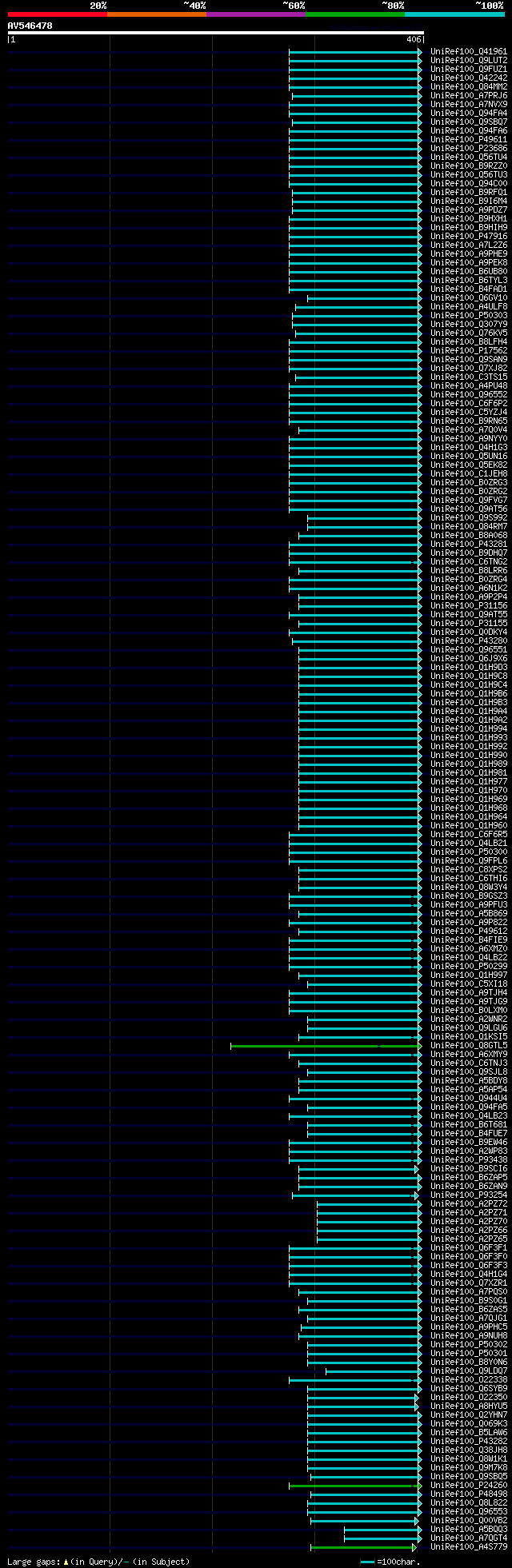Viewport: 512px width, 1568px height.
Task: Select label UniRef100_P93254
Action: coord(469,1195)
